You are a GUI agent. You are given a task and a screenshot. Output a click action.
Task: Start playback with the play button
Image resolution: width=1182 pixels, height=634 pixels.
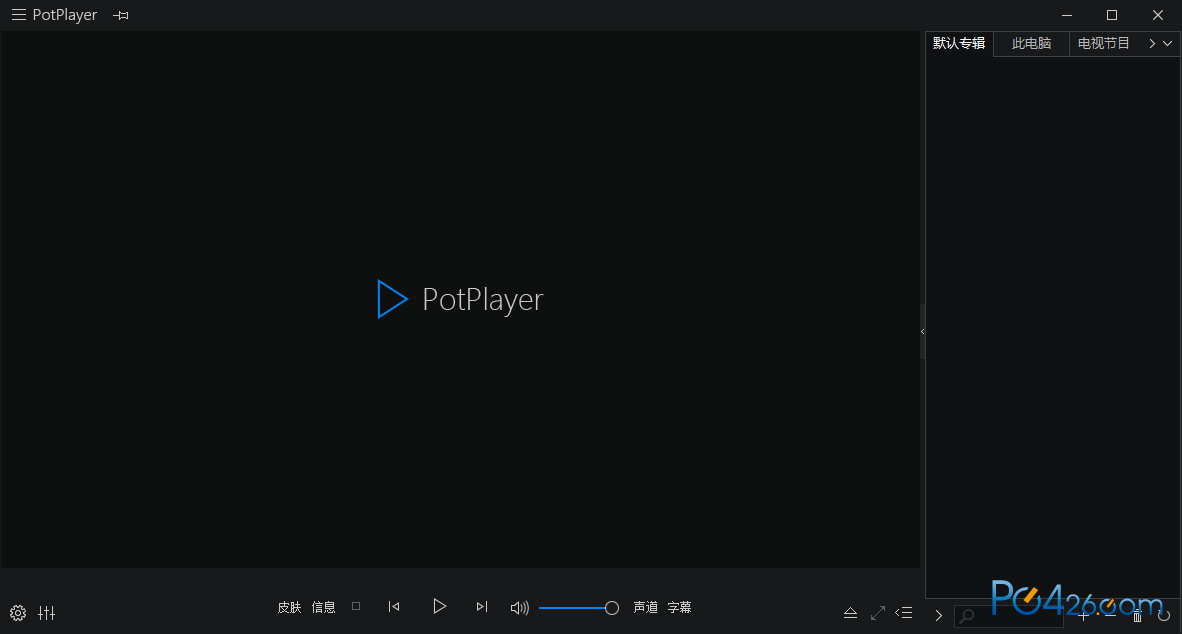[439, 607]
